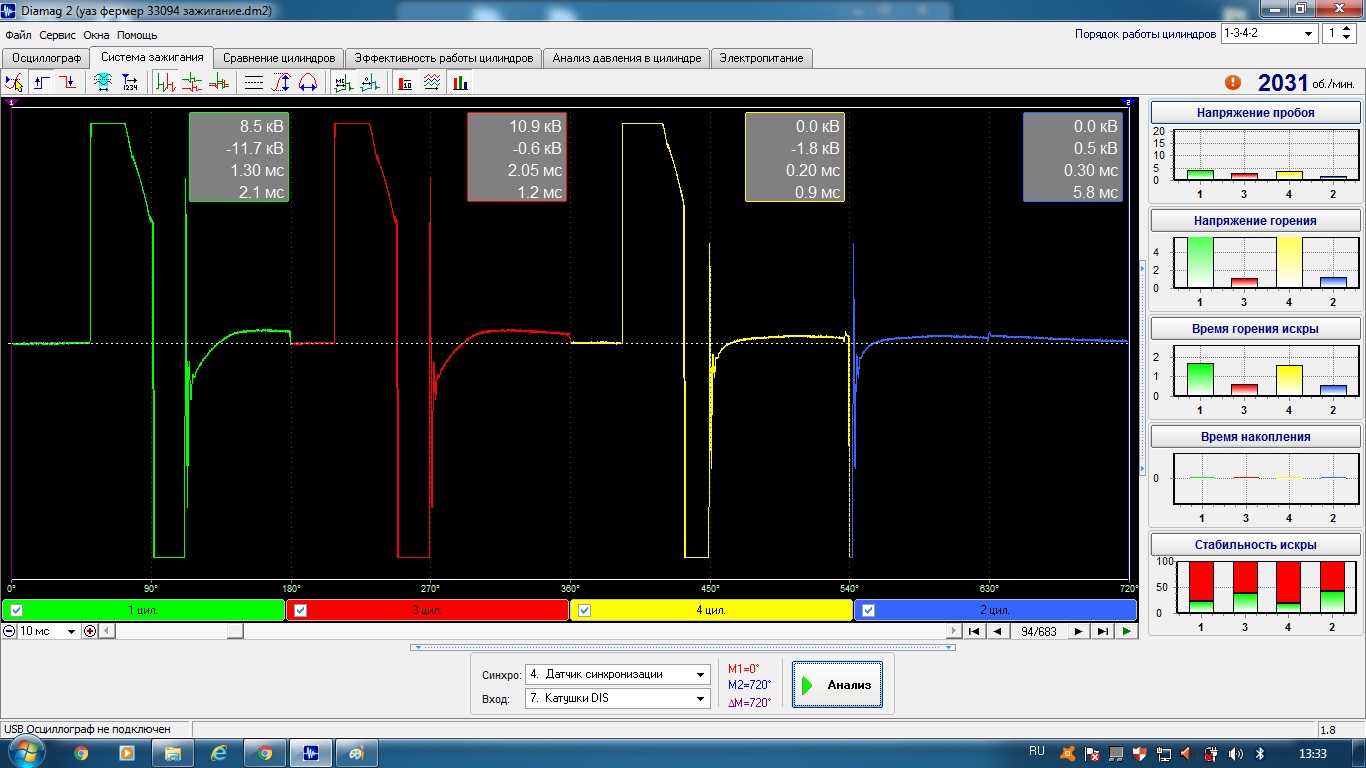Viewport: 1366px width, 768px height.
Task: Switch to Осциллограф tab
Action: (47, 58)
